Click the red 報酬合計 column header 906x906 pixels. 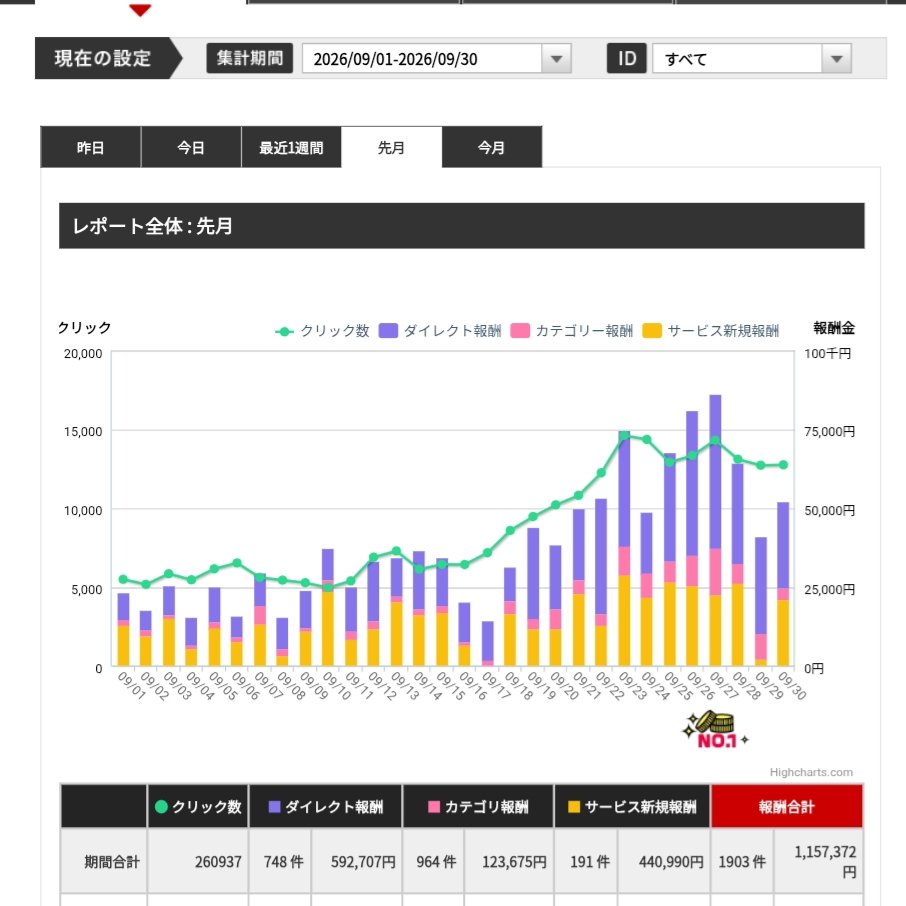[x=786, y=807]
